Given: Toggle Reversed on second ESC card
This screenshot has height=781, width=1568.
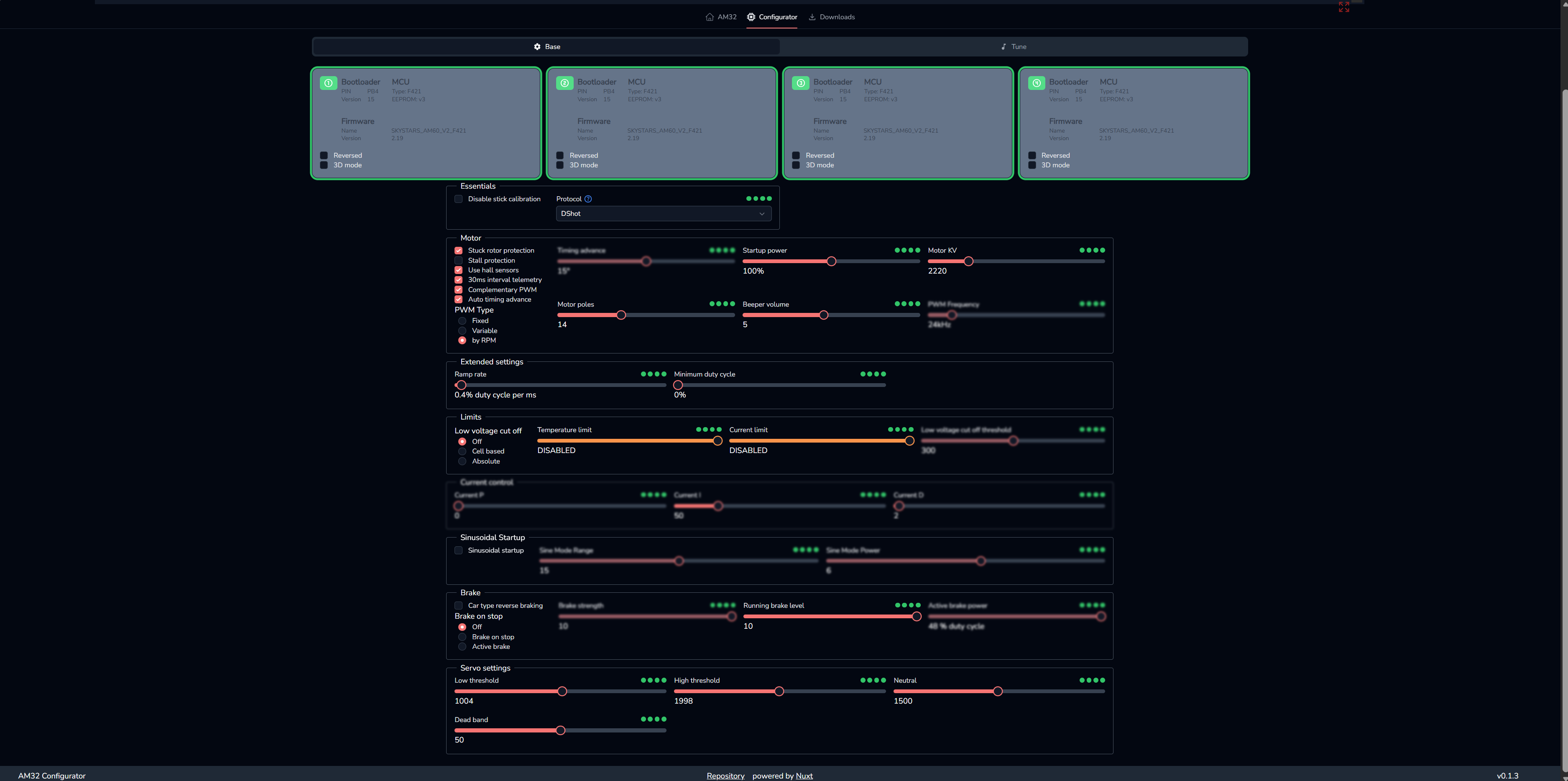Looking at the screenshot, I should point(560,155).
